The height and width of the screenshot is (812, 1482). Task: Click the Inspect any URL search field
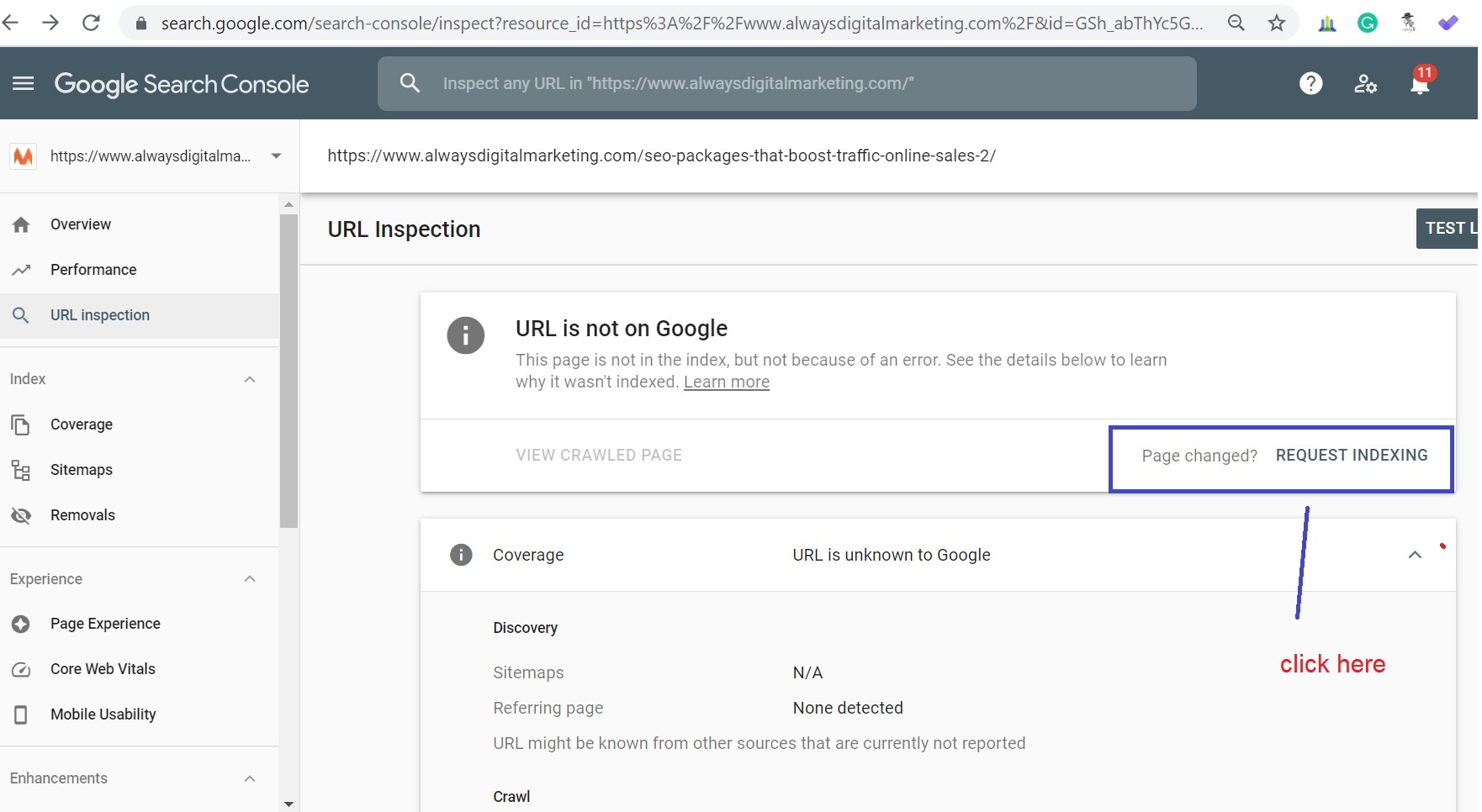tap(787, 83)
